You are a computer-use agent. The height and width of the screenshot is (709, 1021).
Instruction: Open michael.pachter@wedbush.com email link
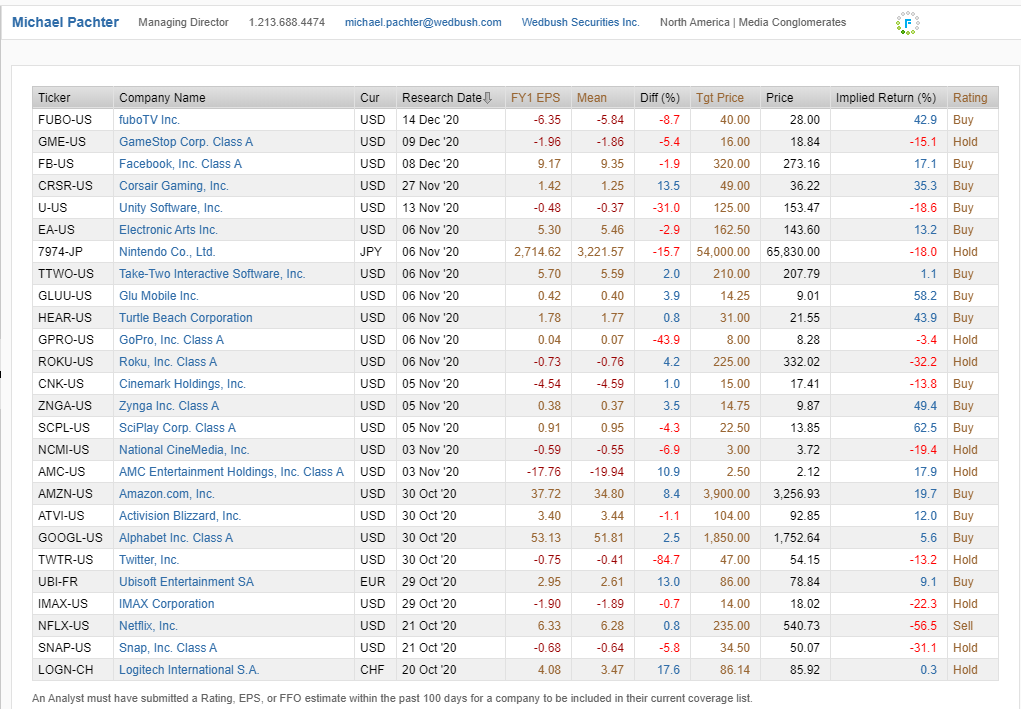423,21
